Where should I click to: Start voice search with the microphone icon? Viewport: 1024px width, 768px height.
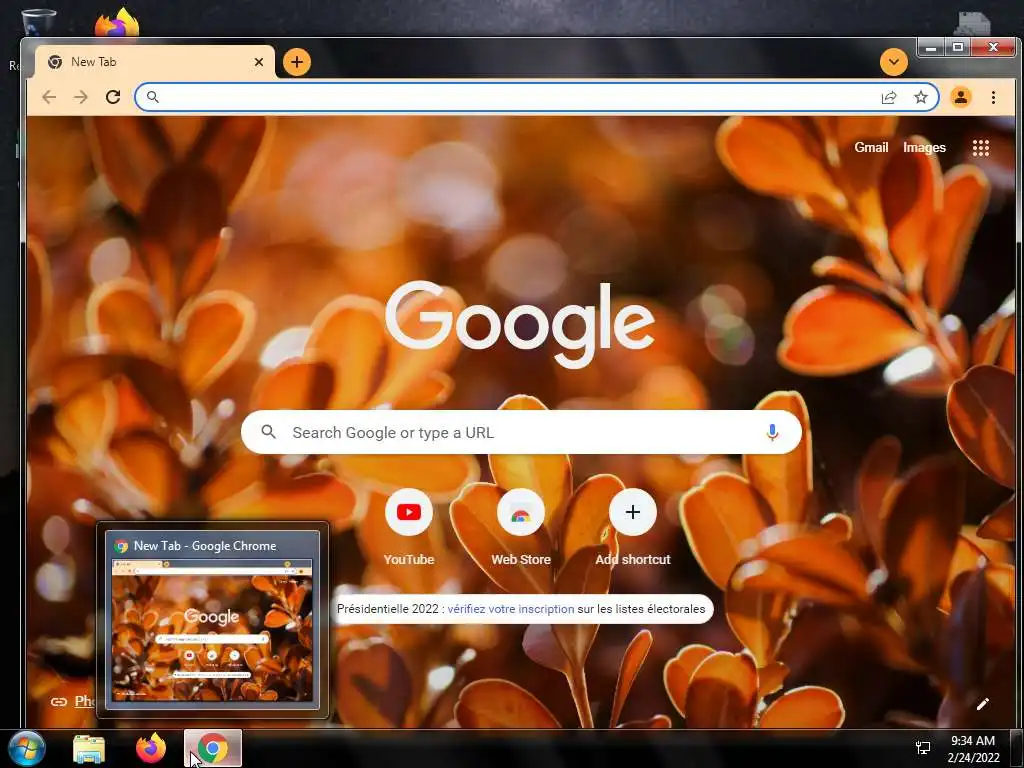click(772, 432)
